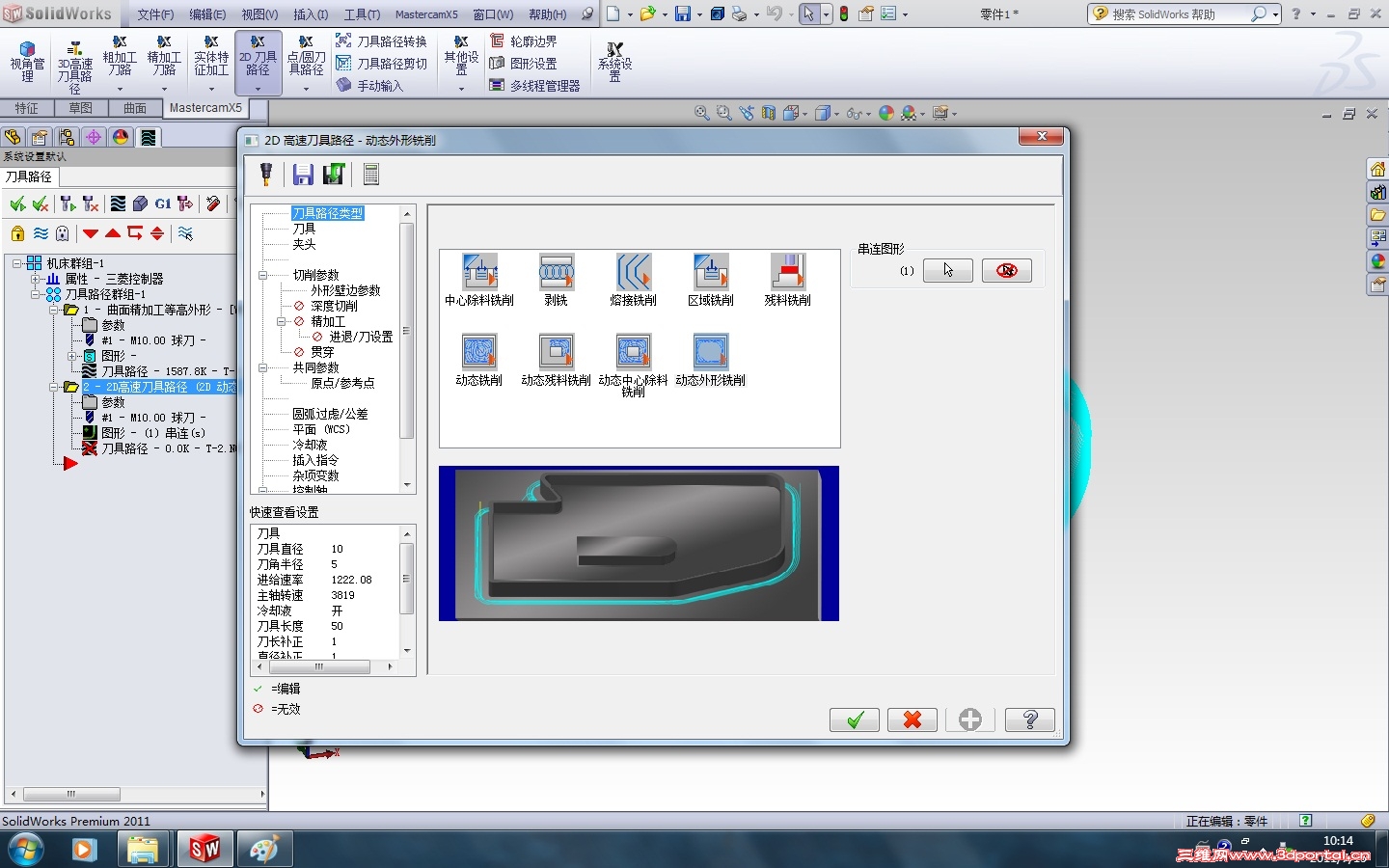Toggle toolpath display blue waves icon
1389x868 pixels.
tap(41, 233)
